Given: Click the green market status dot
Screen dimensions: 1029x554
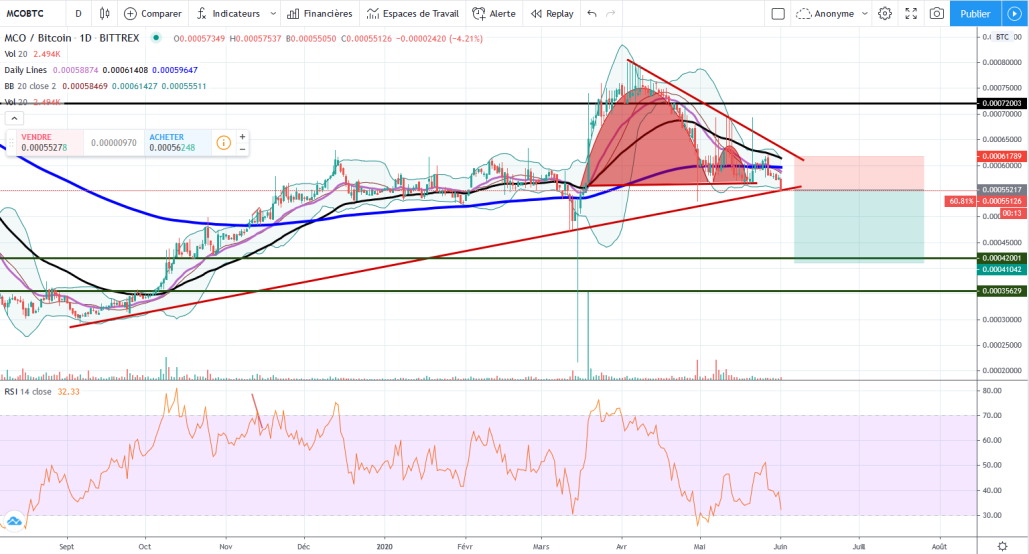Looking at the screenshot, I should pos(156,38).
